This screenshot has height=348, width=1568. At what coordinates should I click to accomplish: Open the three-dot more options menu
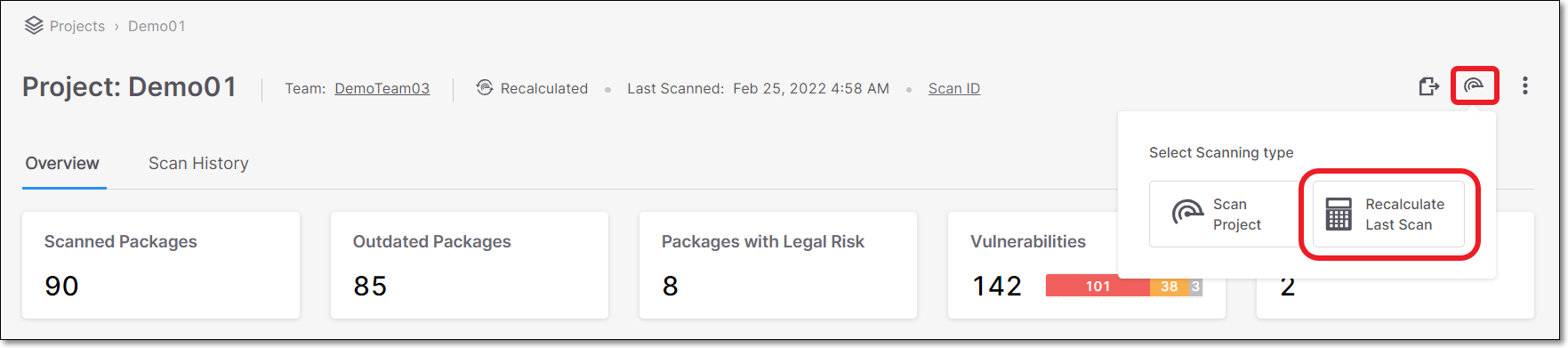[x=1525, y=85]
